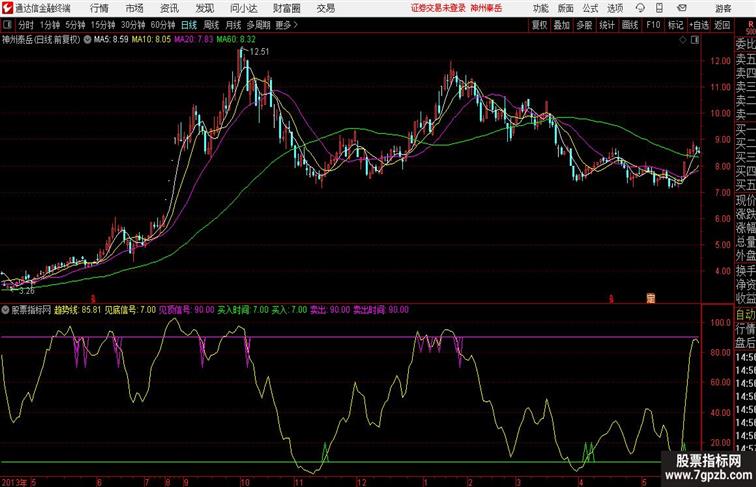Click the purple MA20 legend label
The height and width of the screenshot is (487, 756).
(193, 40)
